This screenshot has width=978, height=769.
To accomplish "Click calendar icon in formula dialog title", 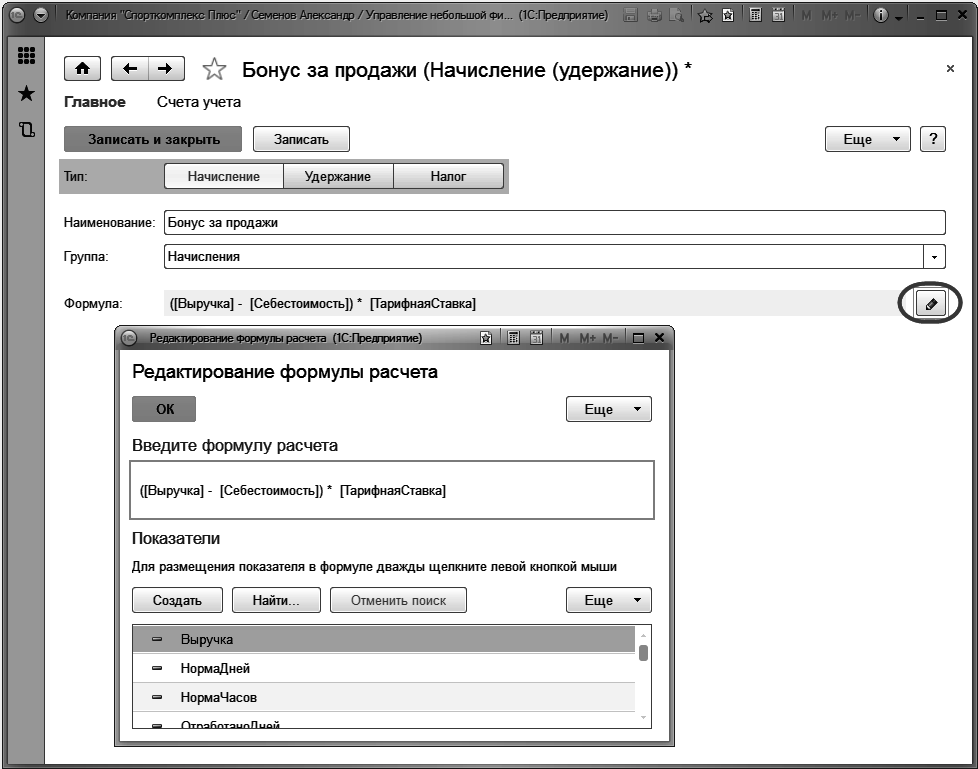I will 536,338.
